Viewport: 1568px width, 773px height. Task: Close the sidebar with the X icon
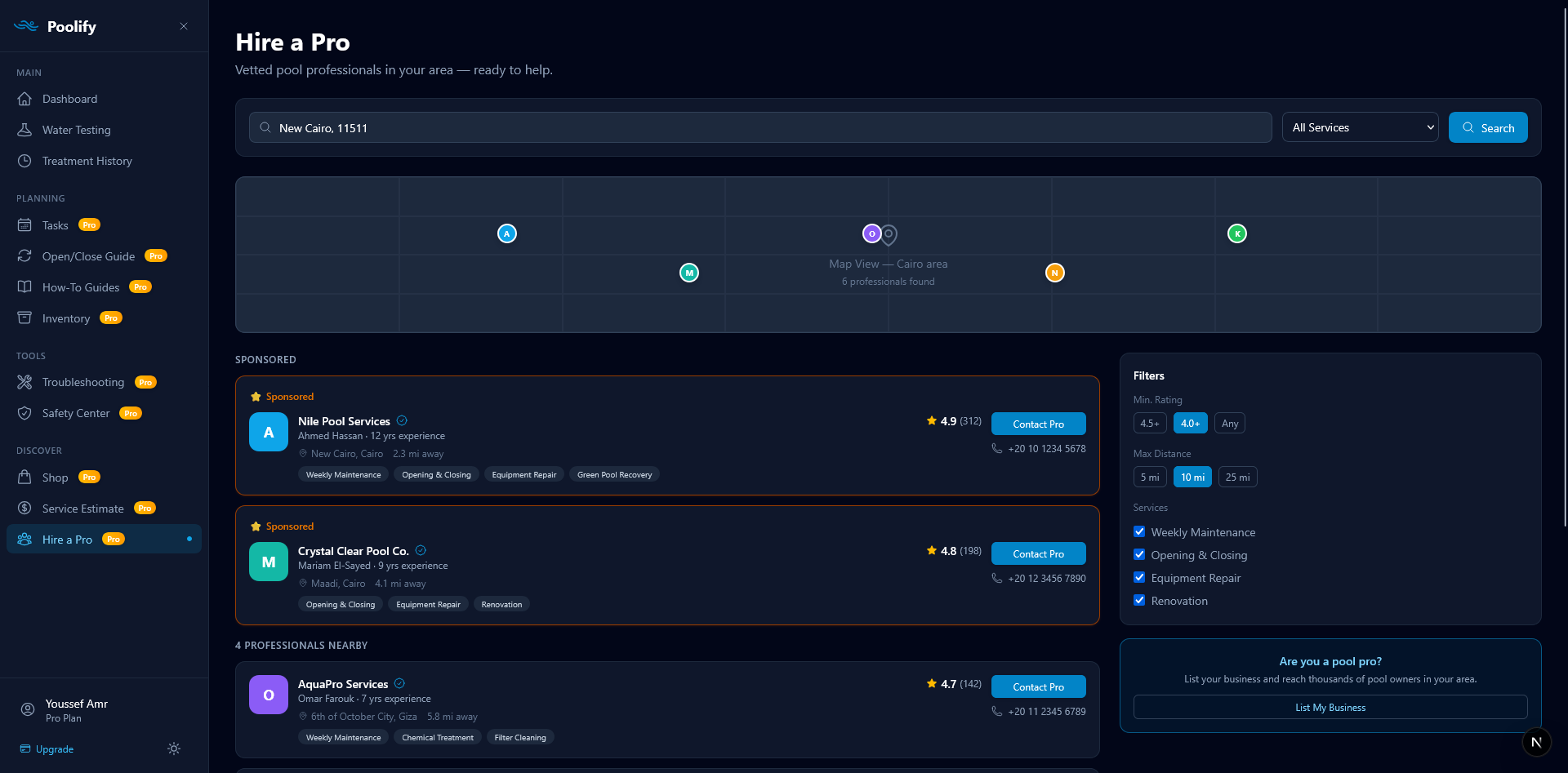[x=184, y=26]
